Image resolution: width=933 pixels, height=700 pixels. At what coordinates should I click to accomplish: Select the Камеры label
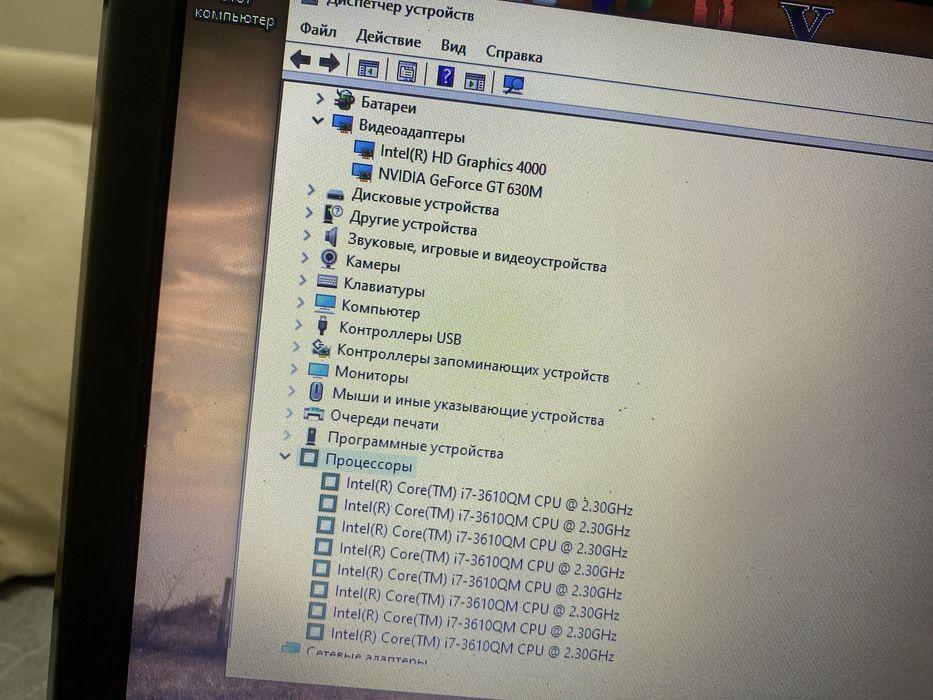[372, 262]
